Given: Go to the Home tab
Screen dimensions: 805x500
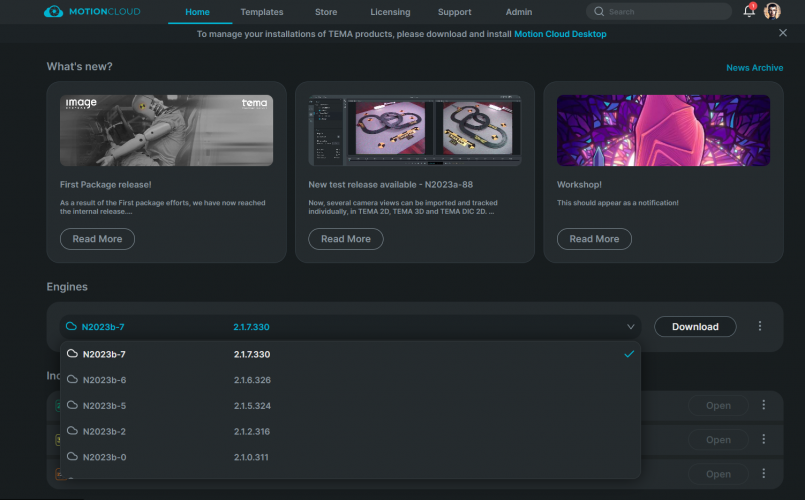Looking at the screenshot, I should [x=197, y=12].
